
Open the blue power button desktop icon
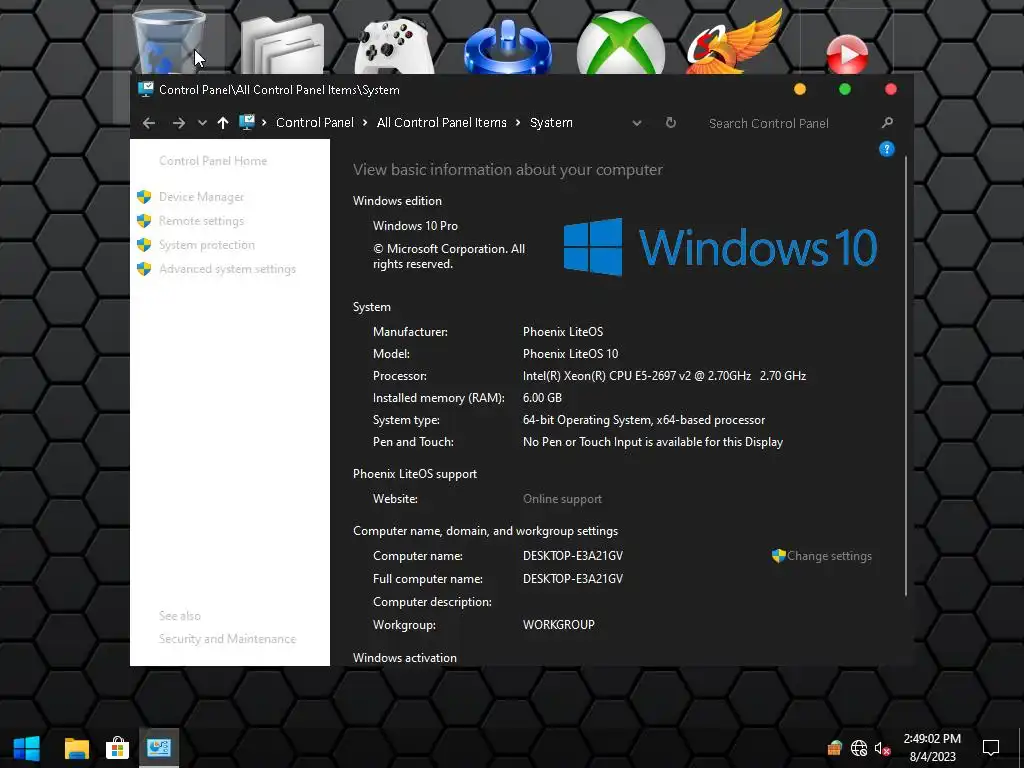click(507, 46)
